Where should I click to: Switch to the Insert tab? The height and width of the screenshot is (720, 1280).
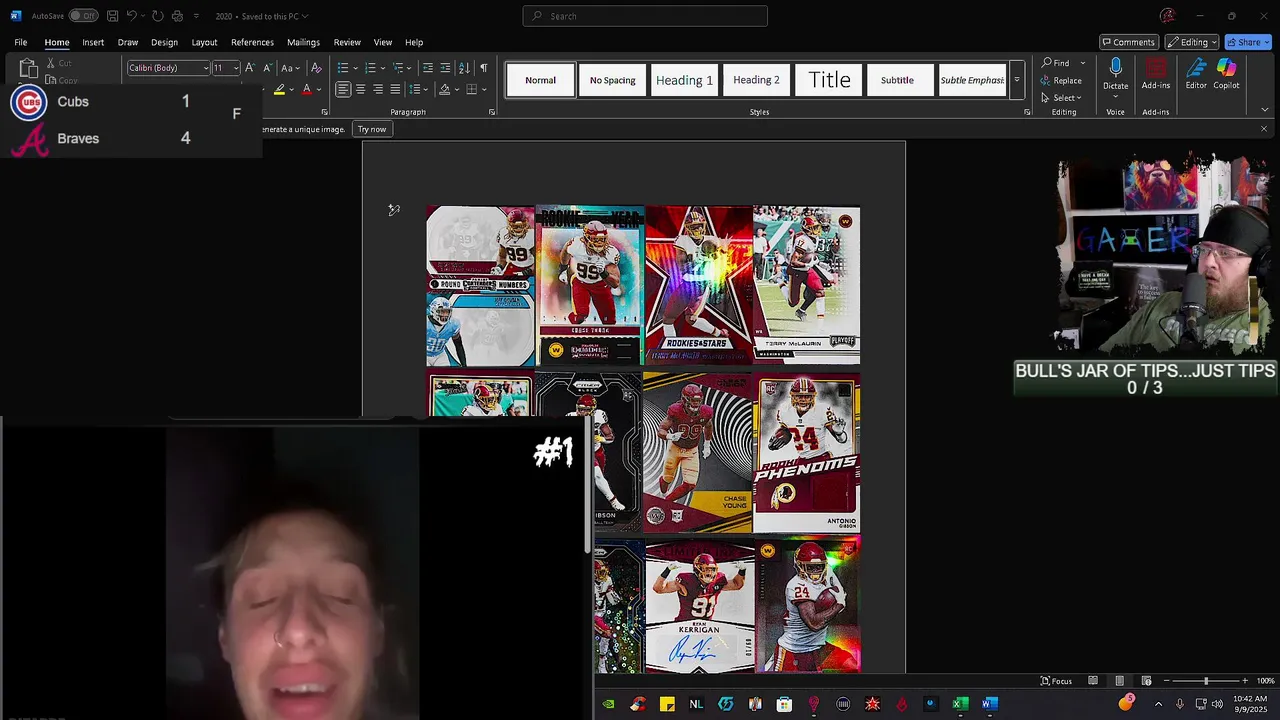[x=93, y=42]
